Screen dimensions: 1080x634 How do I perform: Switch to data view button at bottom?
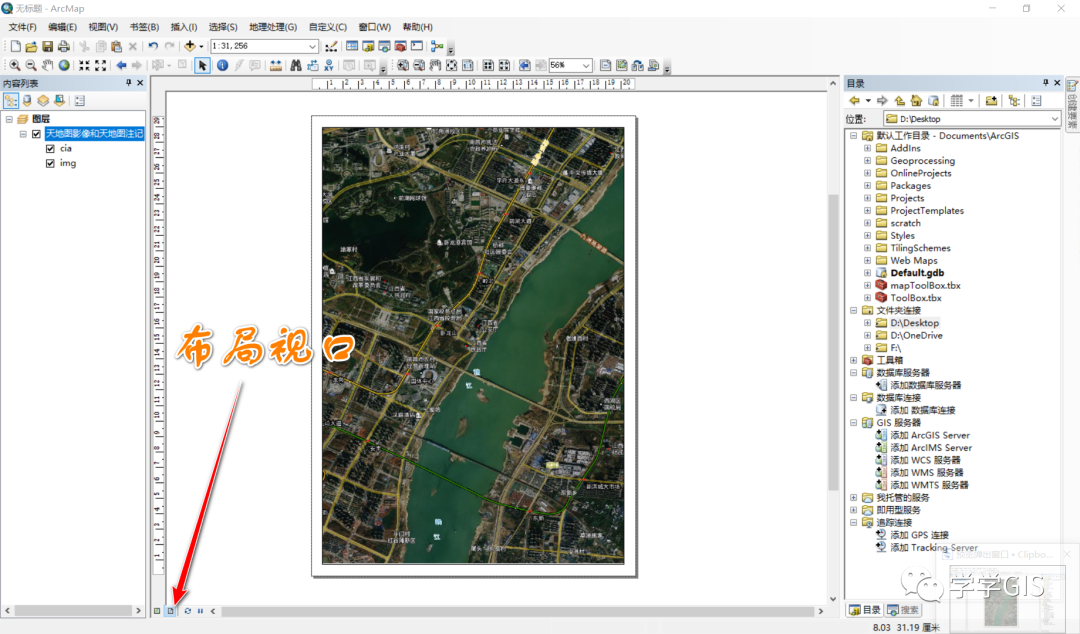[x=157, y=611]
